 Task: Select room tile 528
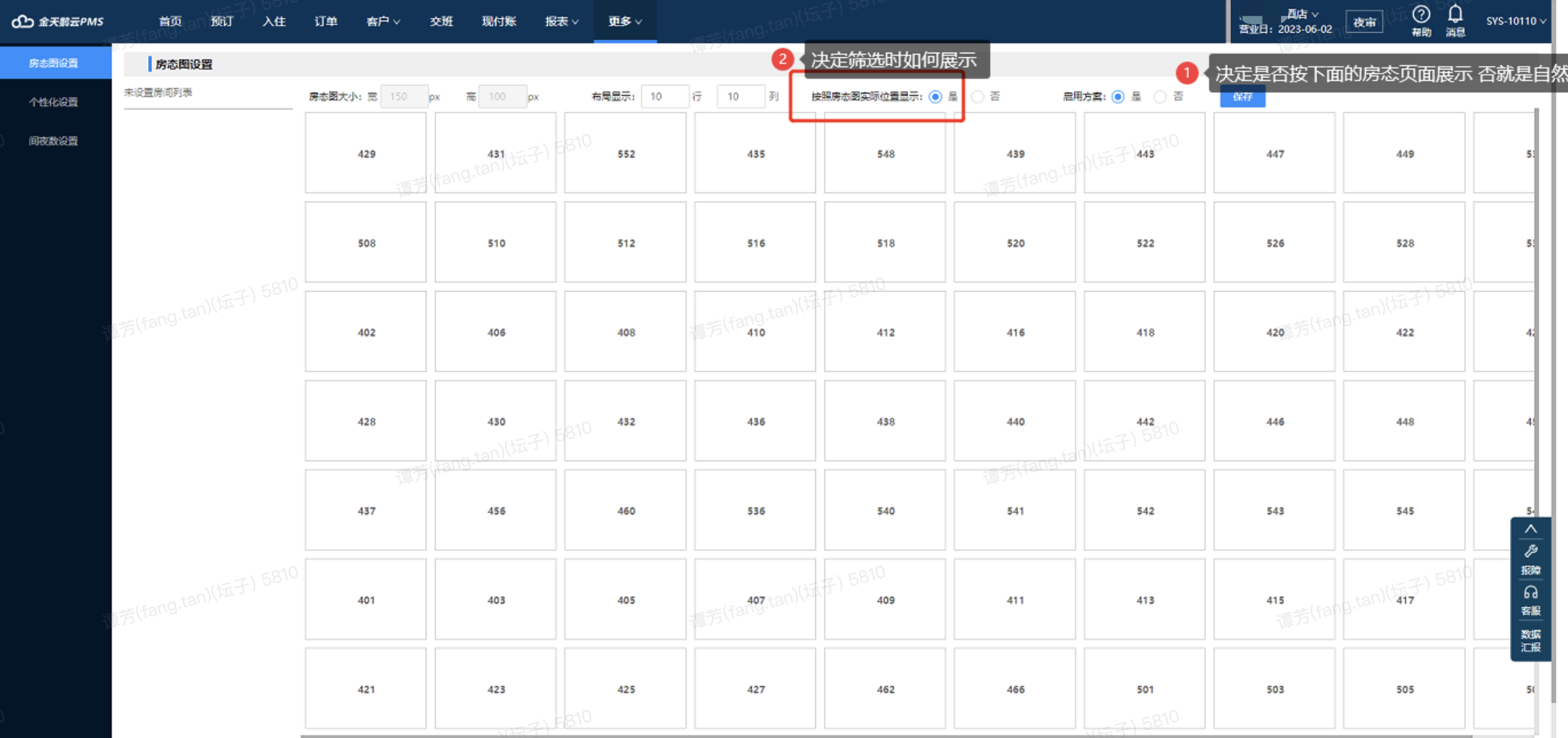[x=1405, y=243]
